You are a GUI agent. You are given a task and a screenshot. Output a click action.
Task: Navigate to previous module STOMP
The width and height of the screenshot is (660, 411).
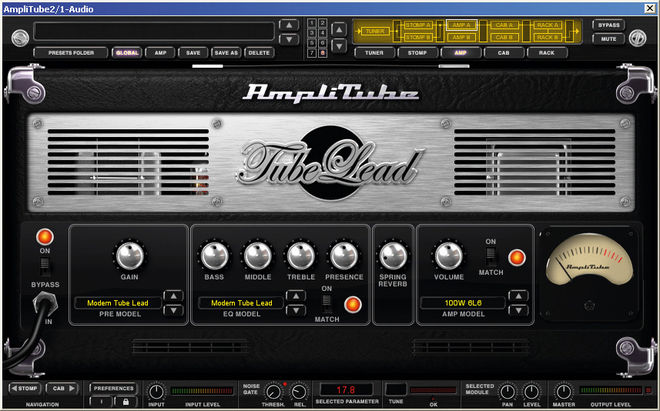[x=25, y=388]
